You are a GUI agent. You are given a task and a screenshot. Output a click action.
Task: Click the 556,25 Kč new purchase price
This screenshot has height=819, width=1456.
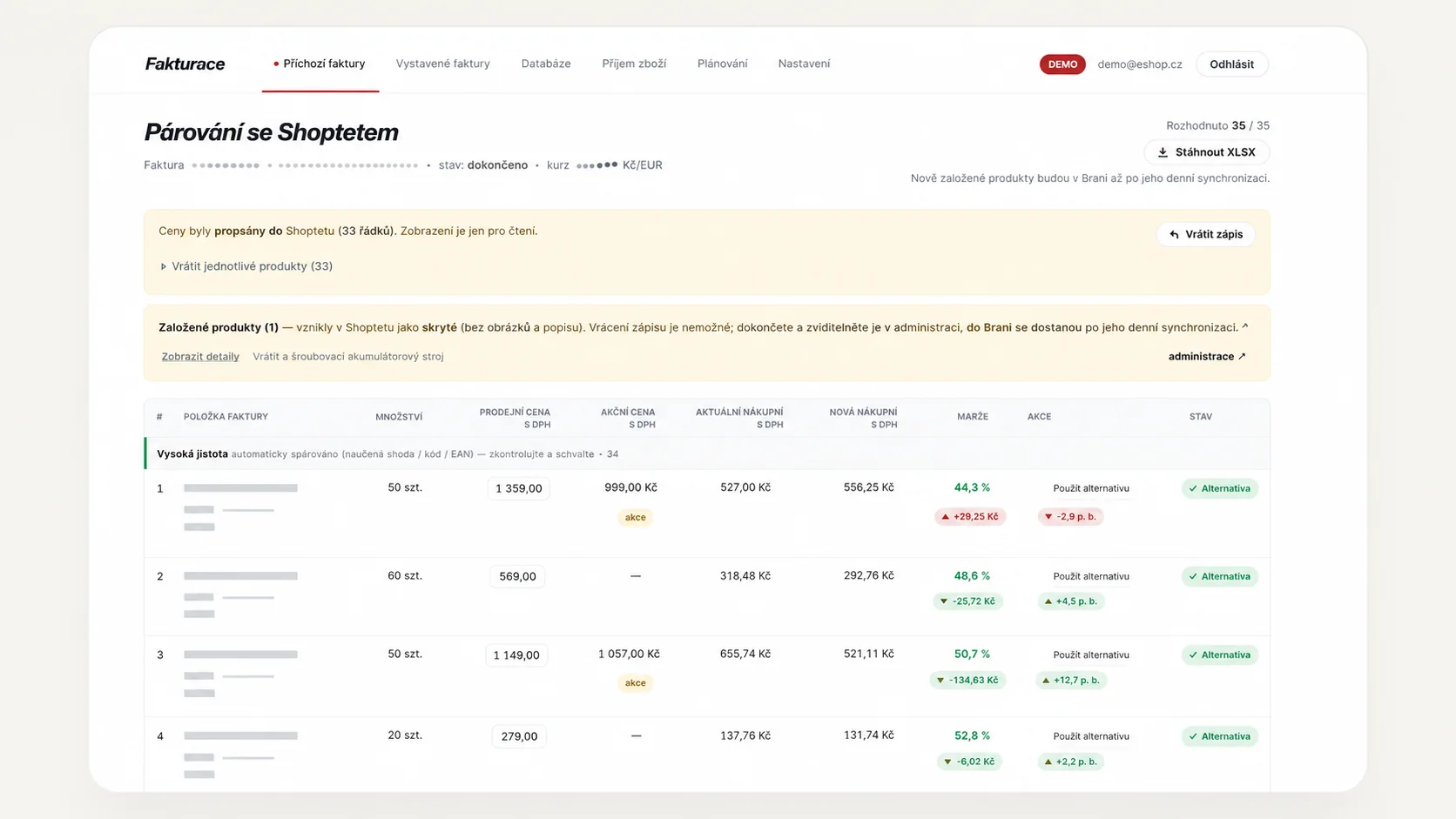coord(868,487)
